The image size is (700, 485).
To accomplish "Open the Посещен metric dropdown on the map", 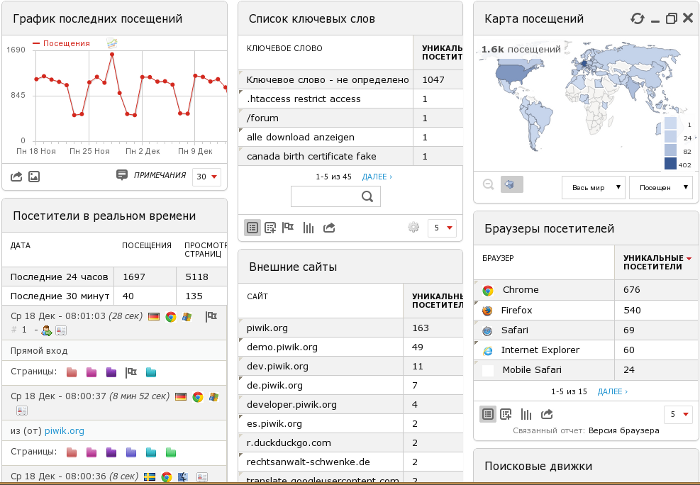I will coord(661,188).
